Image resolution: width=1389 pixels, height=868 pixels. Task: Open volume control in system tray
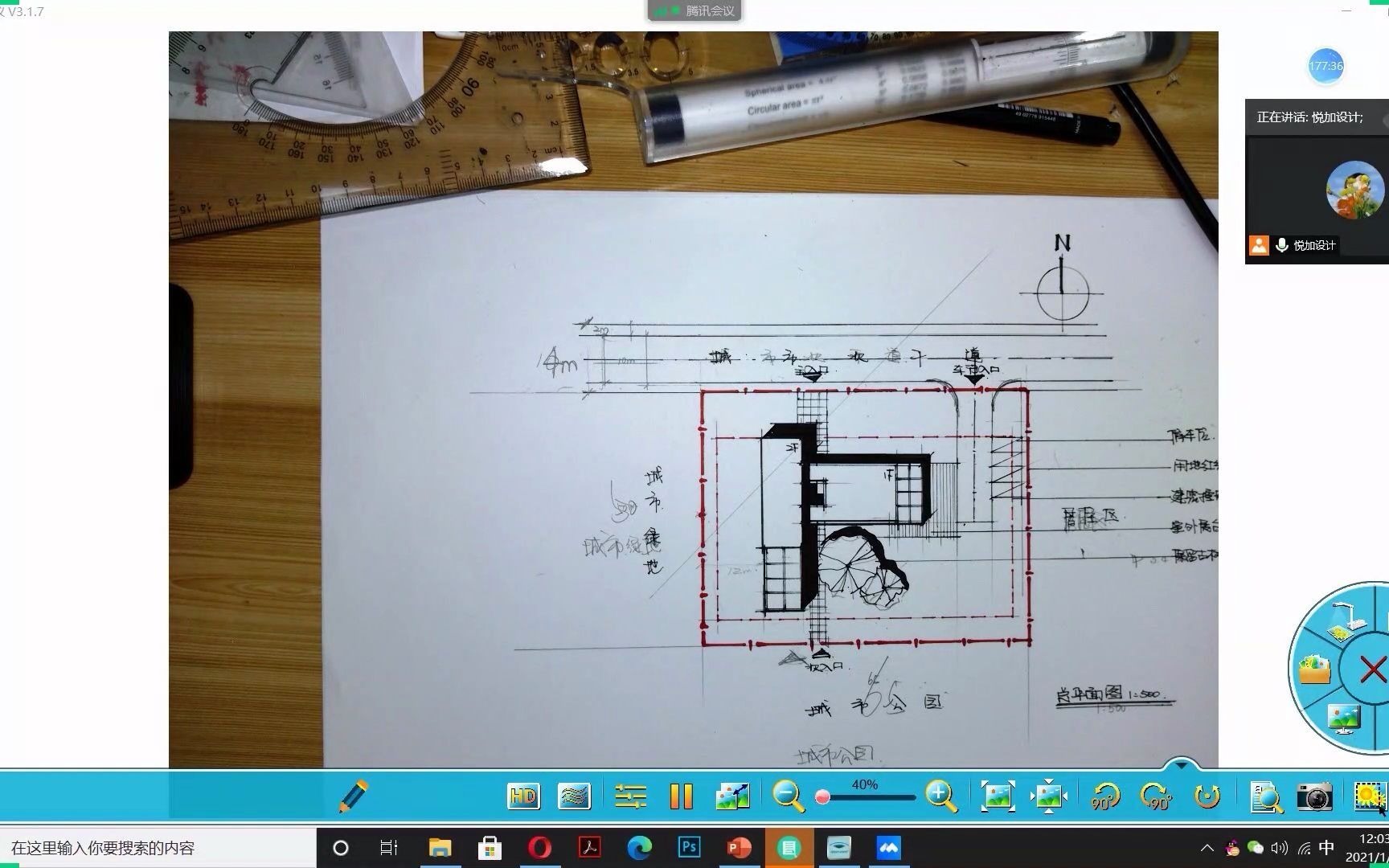tap(1280, 848)
